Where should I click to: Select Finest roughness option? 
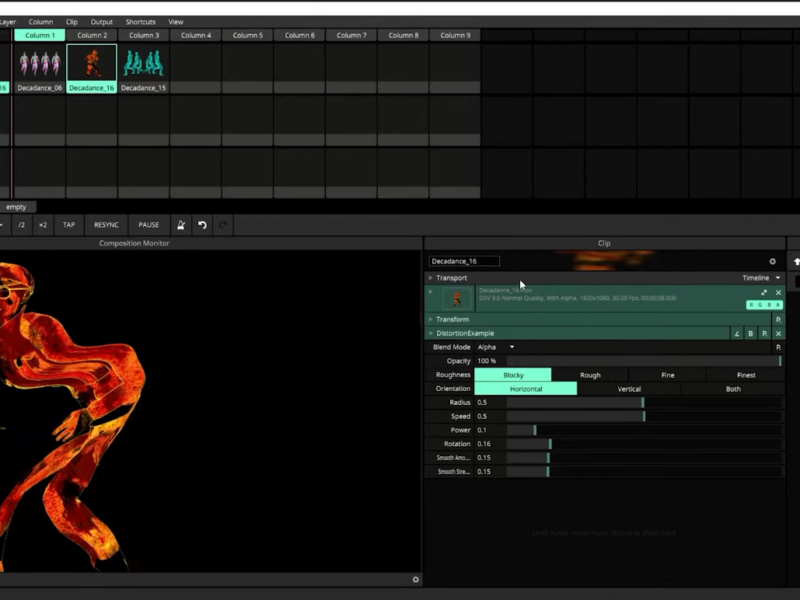point(745,375)
